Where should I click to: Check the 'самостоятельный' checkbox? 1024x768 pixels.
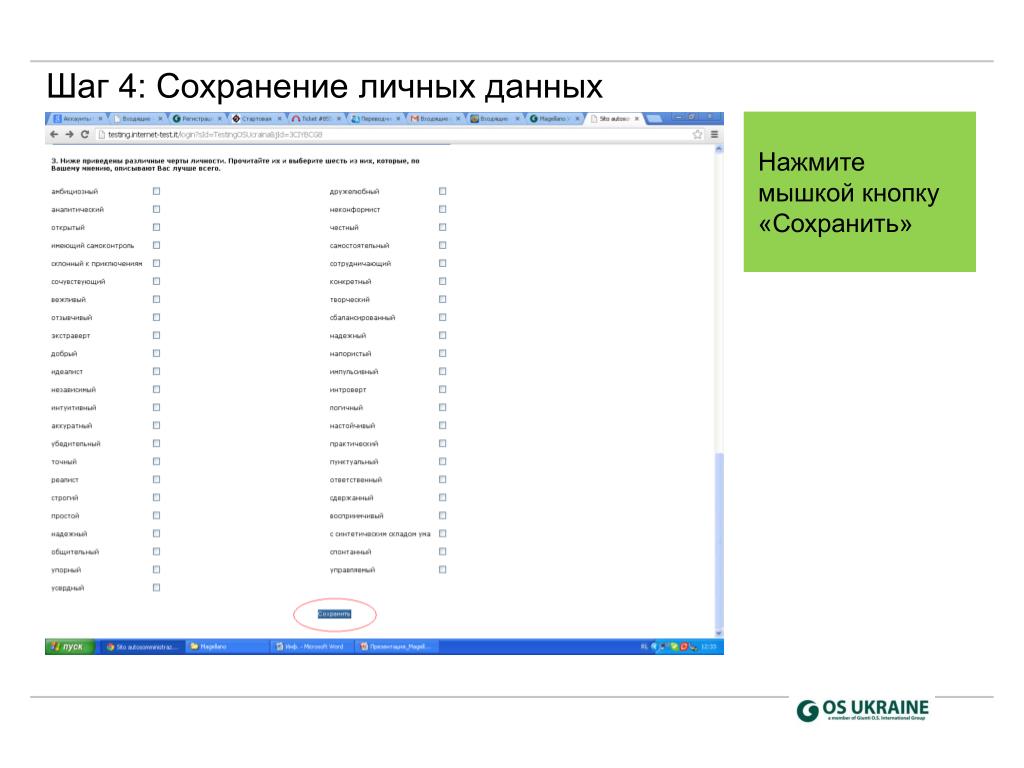coord(443,246)
